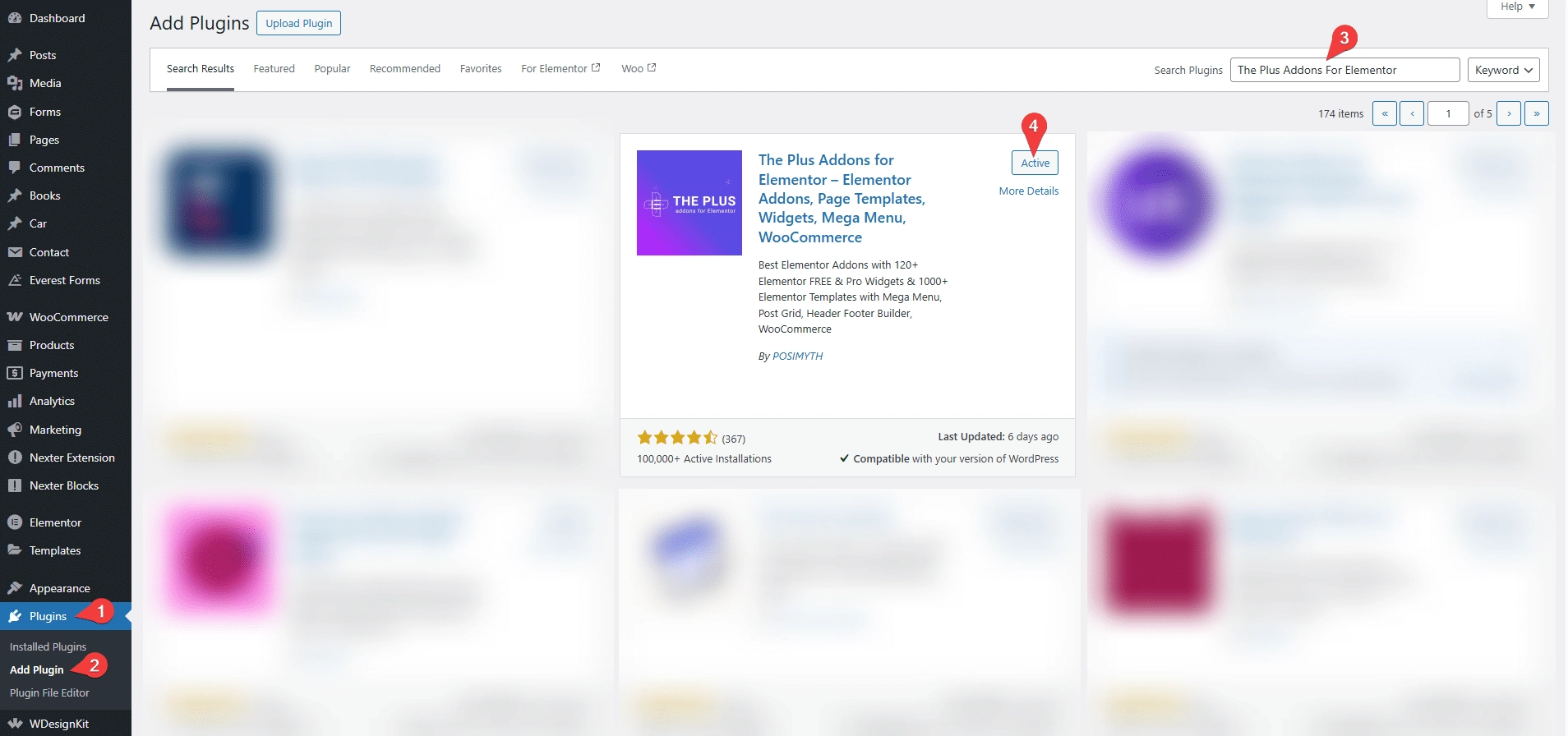Open the Keyword search type dropdown
Screen dimensions: 1568x736
tap(1503, 70)
